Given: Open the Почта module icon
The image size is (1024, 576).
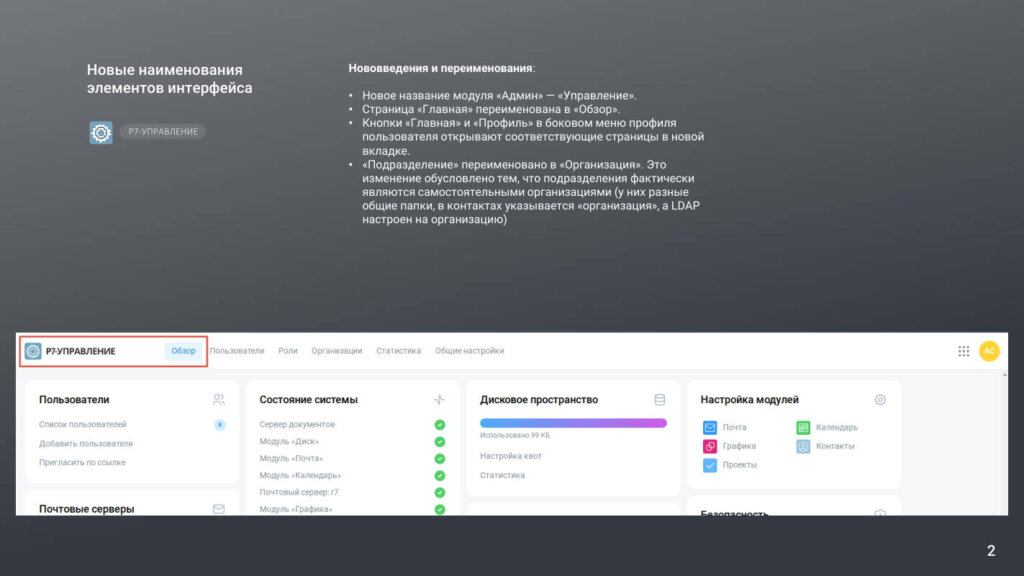Looking at the screenshot, I should [710, 428].
